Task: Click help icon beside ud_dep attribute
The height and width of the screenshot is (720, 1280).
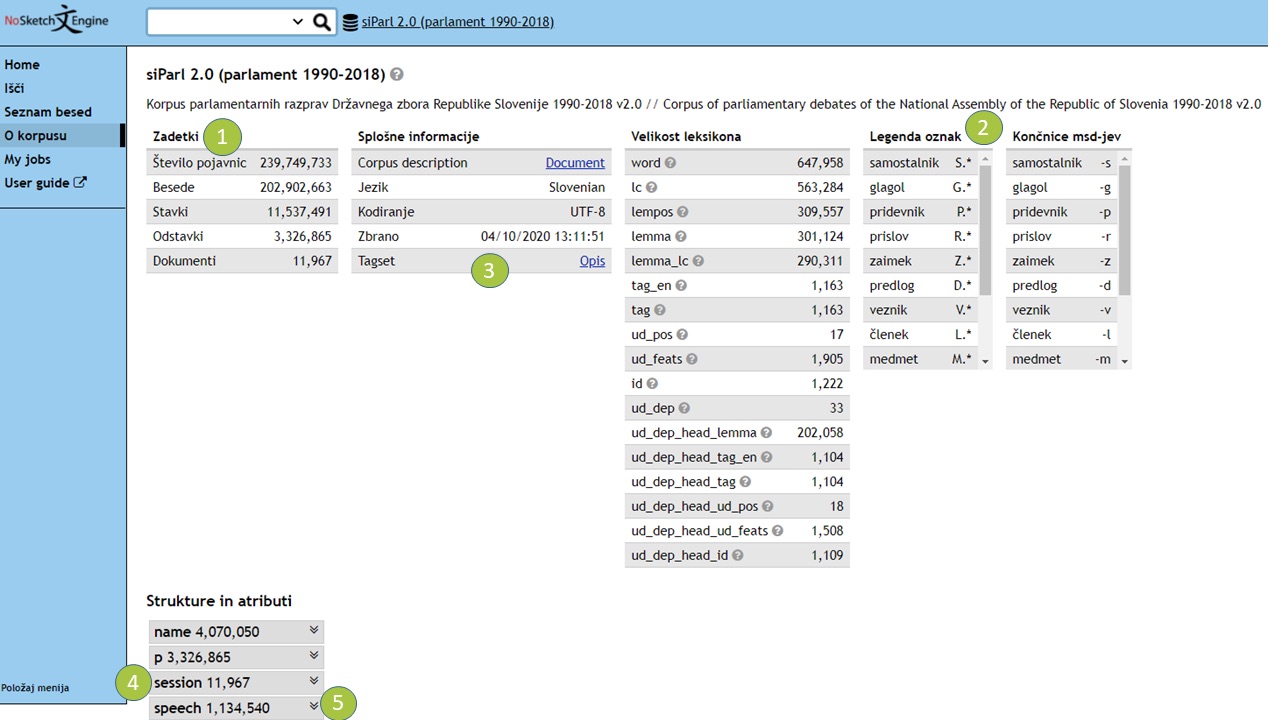Action: tap(685, 408)
